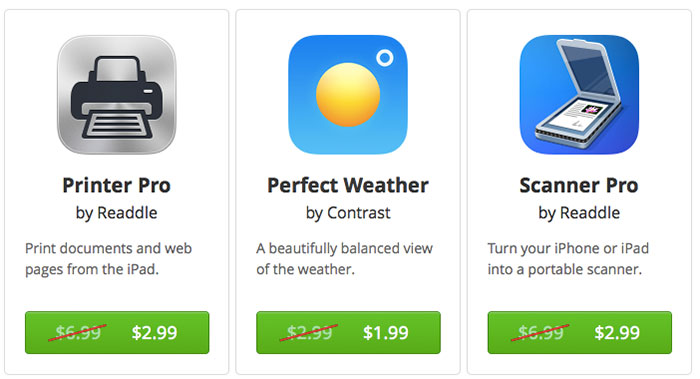This screenshot has width=700, height=379.
Task: Buy Scanner Pro for $2.99
Action: tap(579, 333)
